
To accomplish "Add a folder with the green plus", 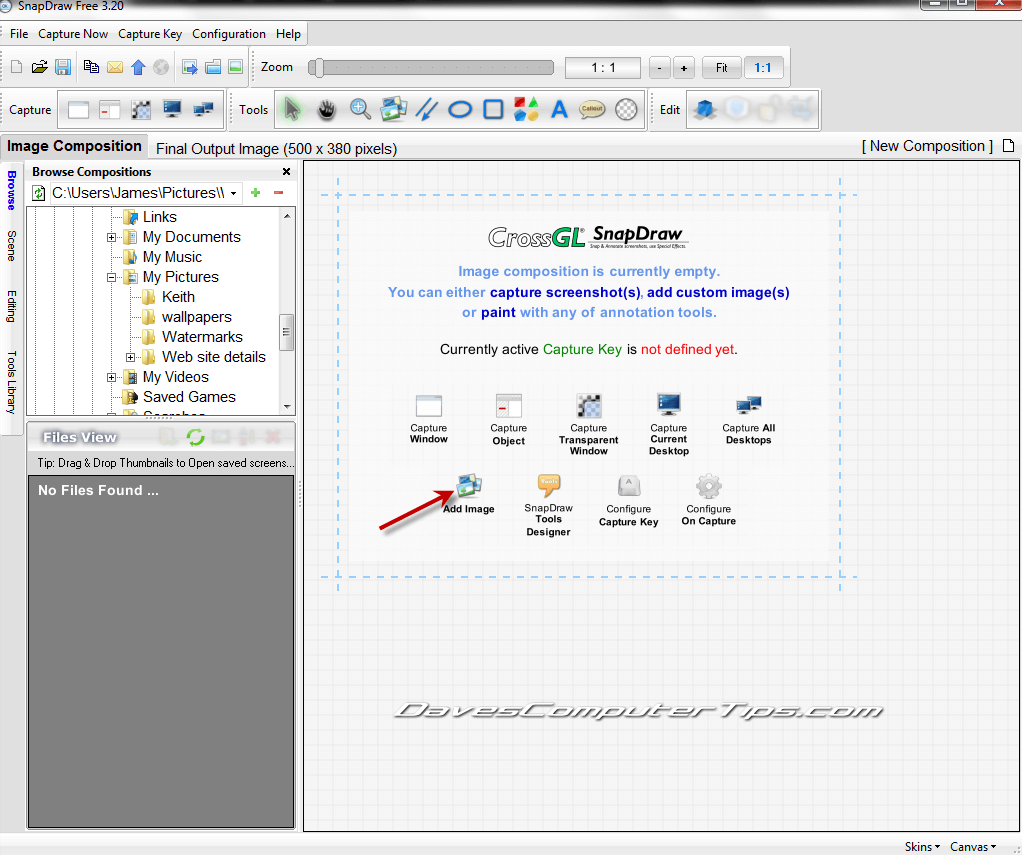I will pos(256,192).
